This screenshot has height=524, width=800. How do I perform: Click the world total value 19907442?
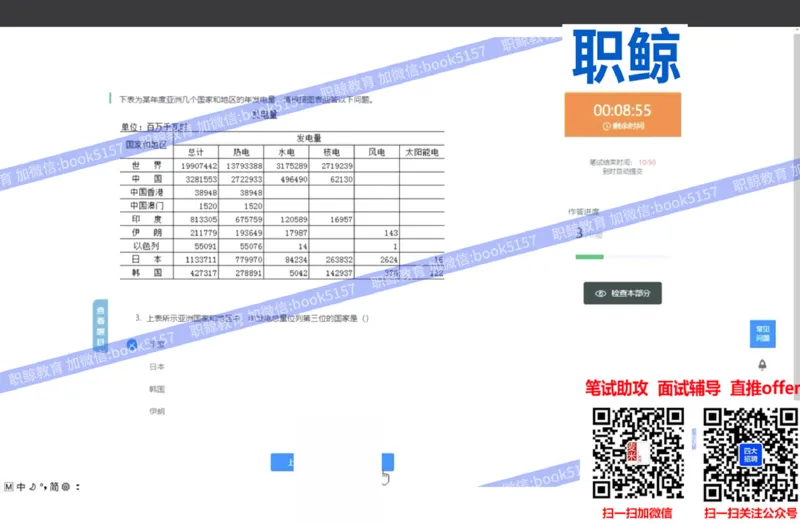199,166
